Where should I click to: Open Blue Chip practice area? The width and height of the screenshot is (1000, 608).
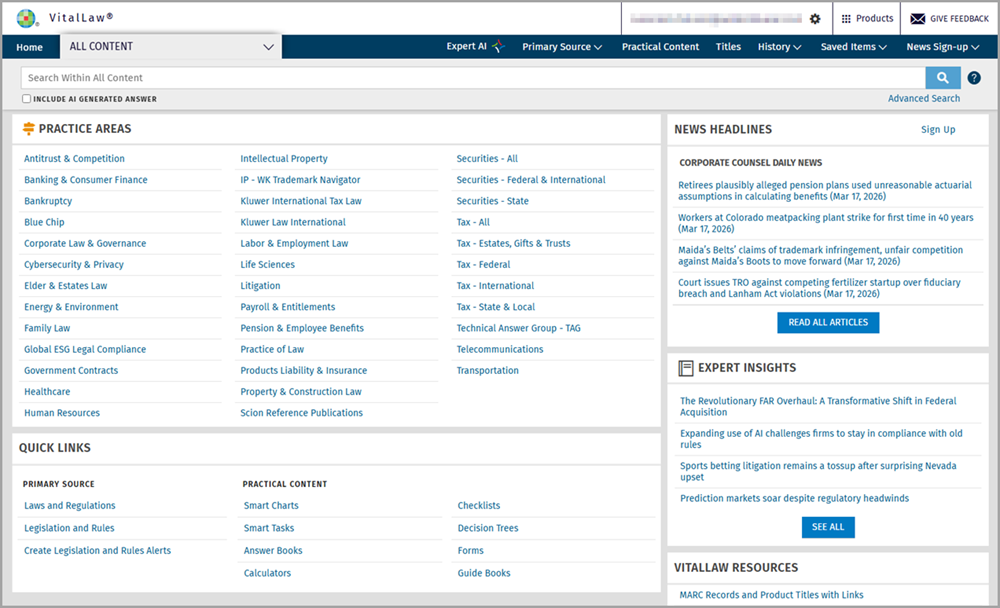coord(44,222)
